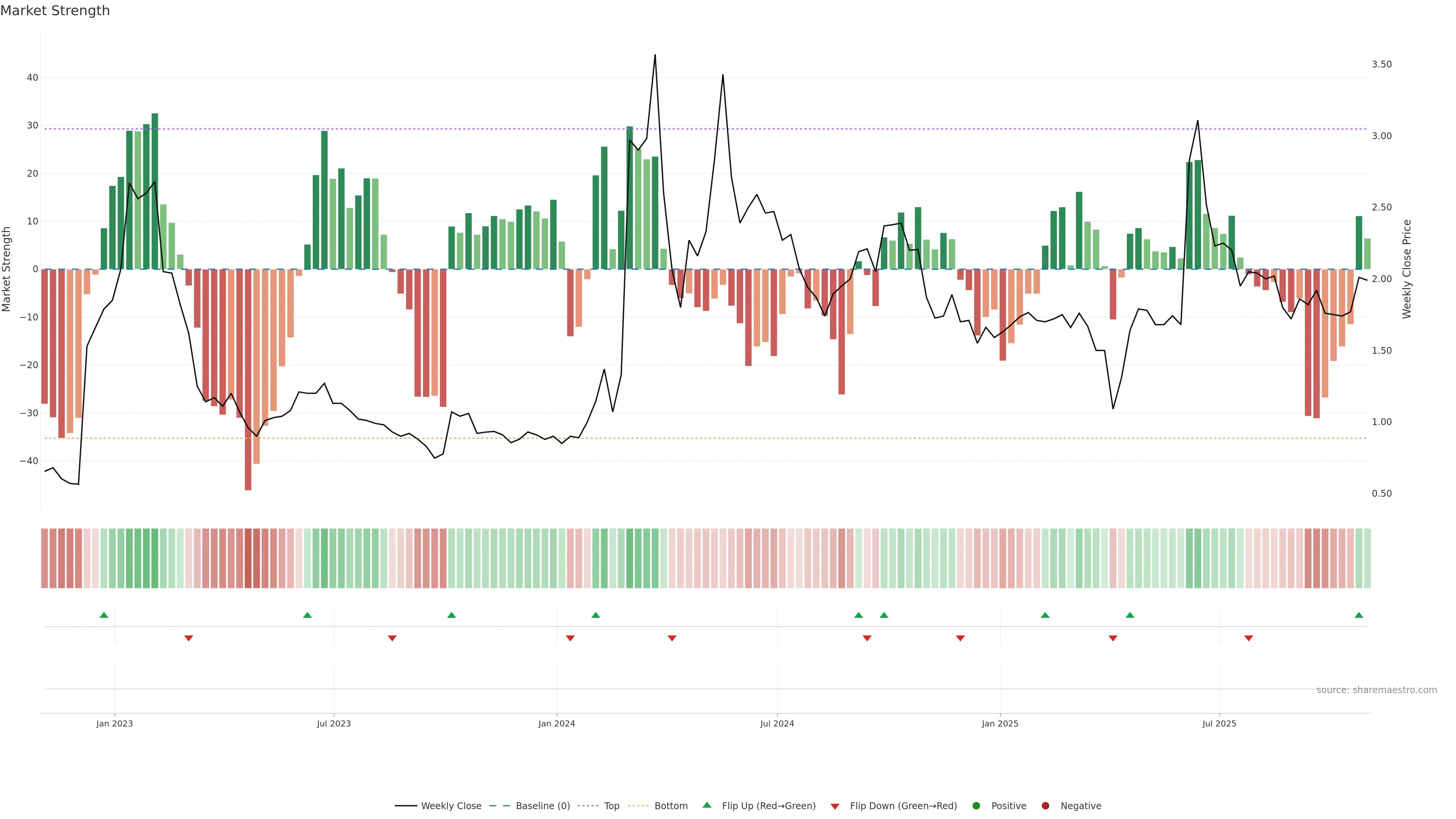Image resolution: width=1456 pixels, height=819 pixels.
Task: Click the Market Strength chart title
Action: [55, 11]
